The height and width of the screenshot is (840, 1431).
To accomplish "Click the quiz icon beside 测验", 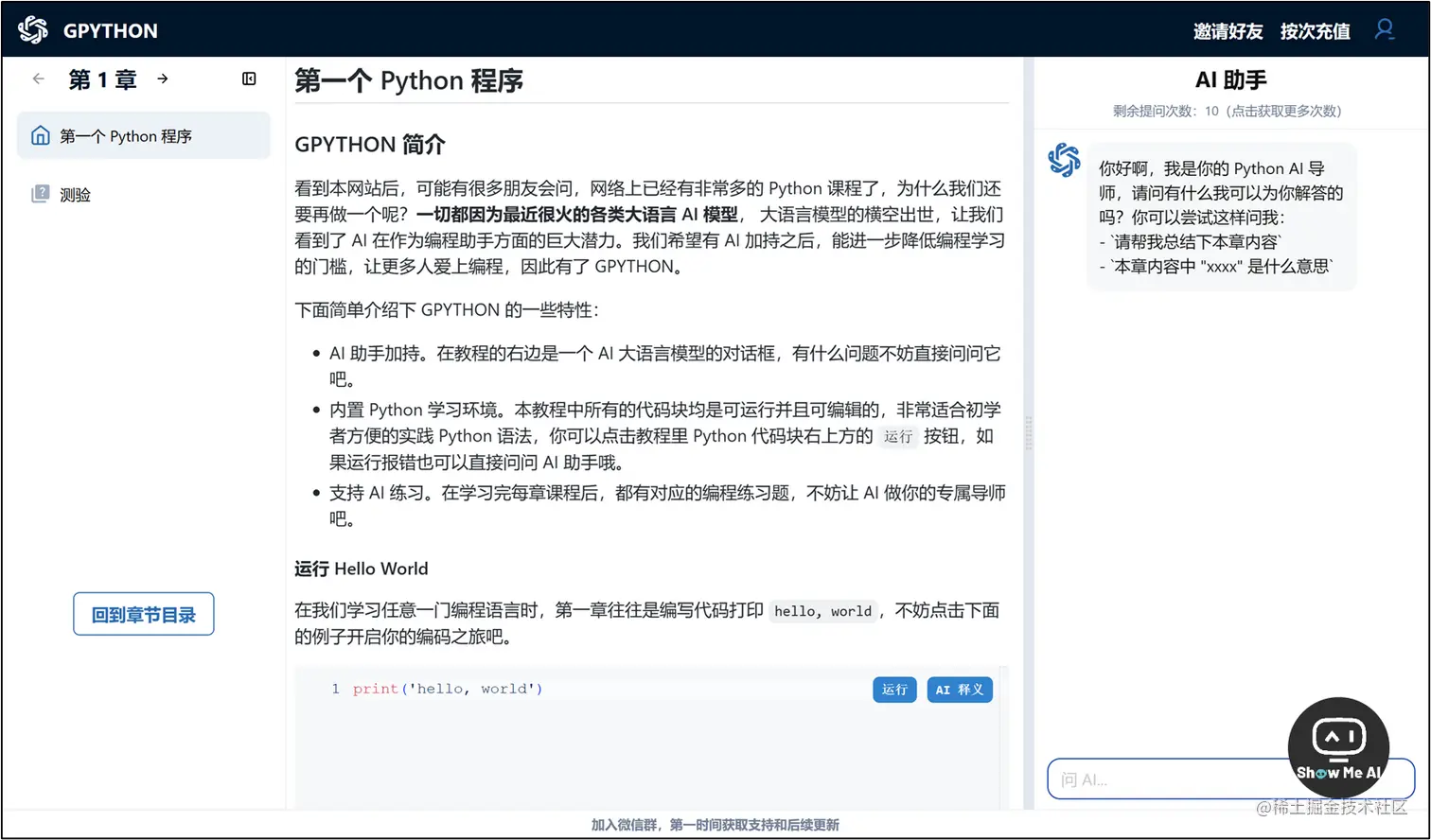I will (40, 194).
